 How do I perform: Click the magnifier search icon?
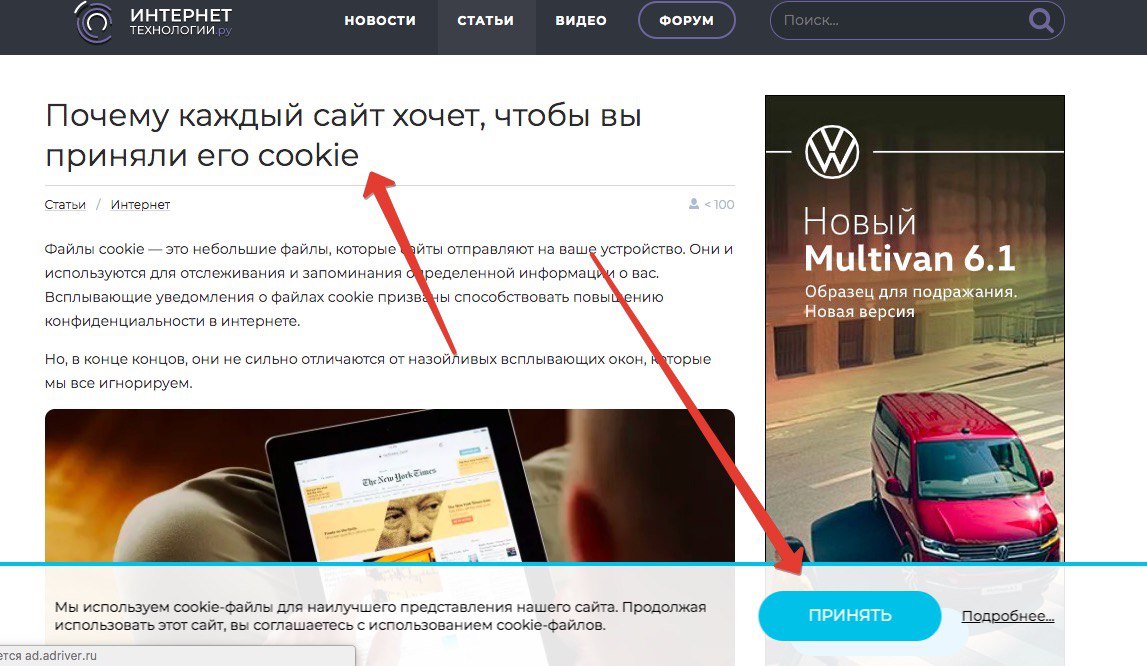1040,20
